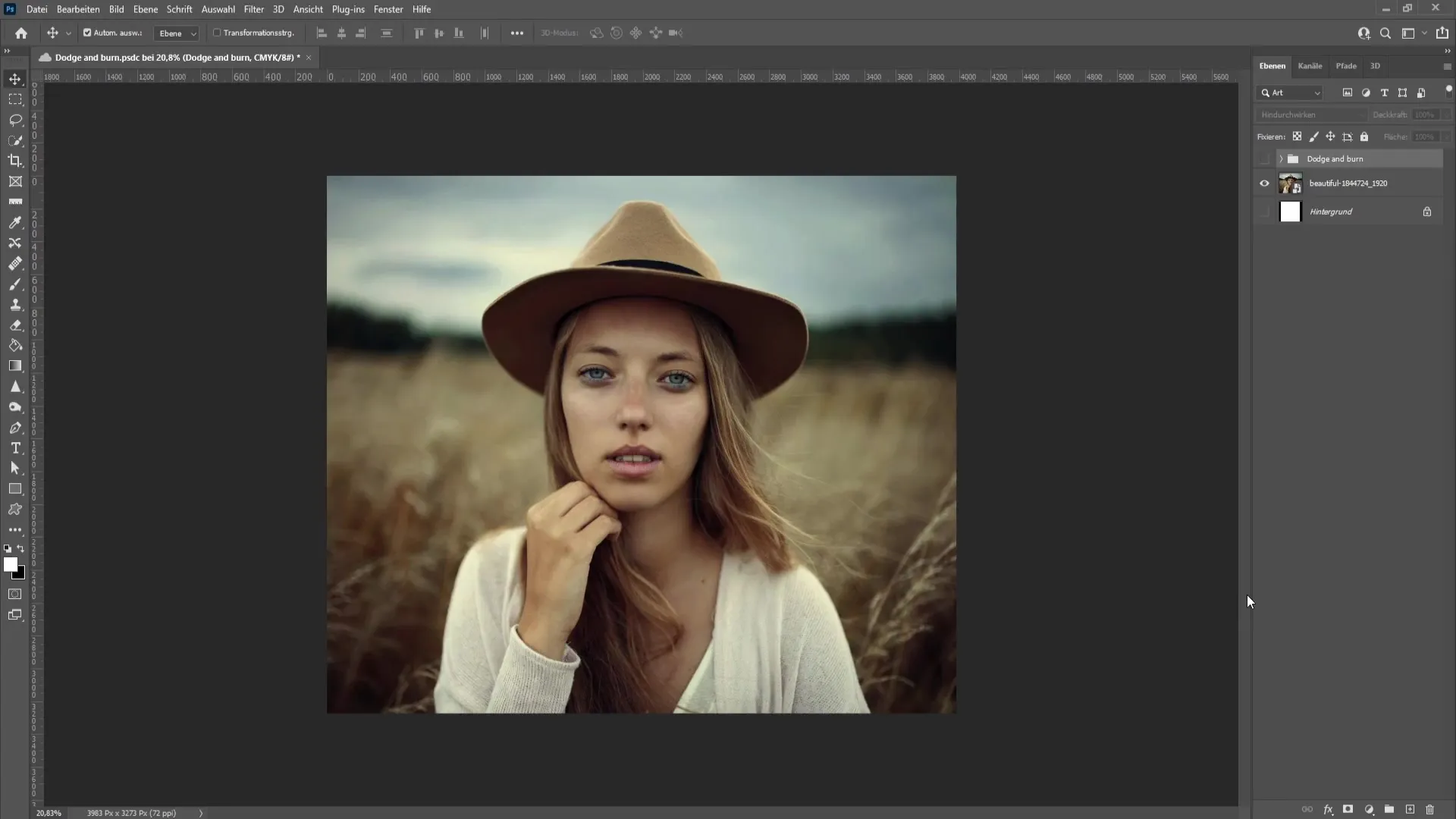Select the Move tool

coord(15,78)
